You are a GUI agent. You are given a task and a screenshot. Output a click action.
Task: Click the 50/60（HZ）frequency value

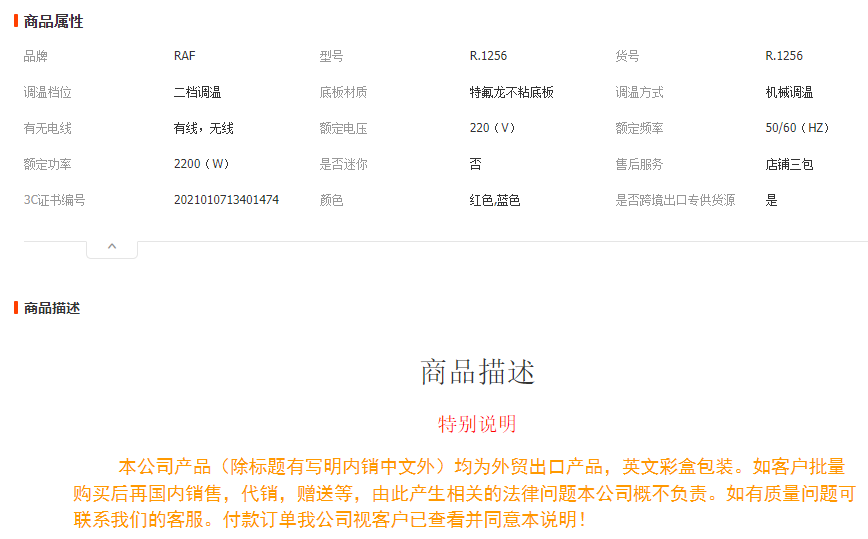click(x=799, y=128)
